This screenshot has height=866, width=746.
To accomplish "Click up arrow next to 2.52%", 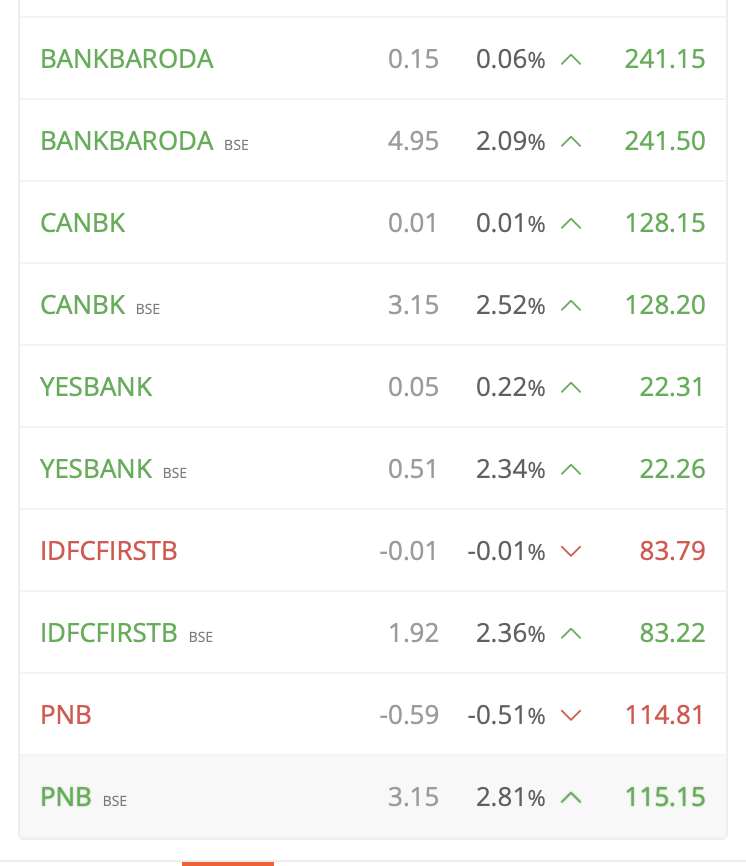I will pos(571,305).
